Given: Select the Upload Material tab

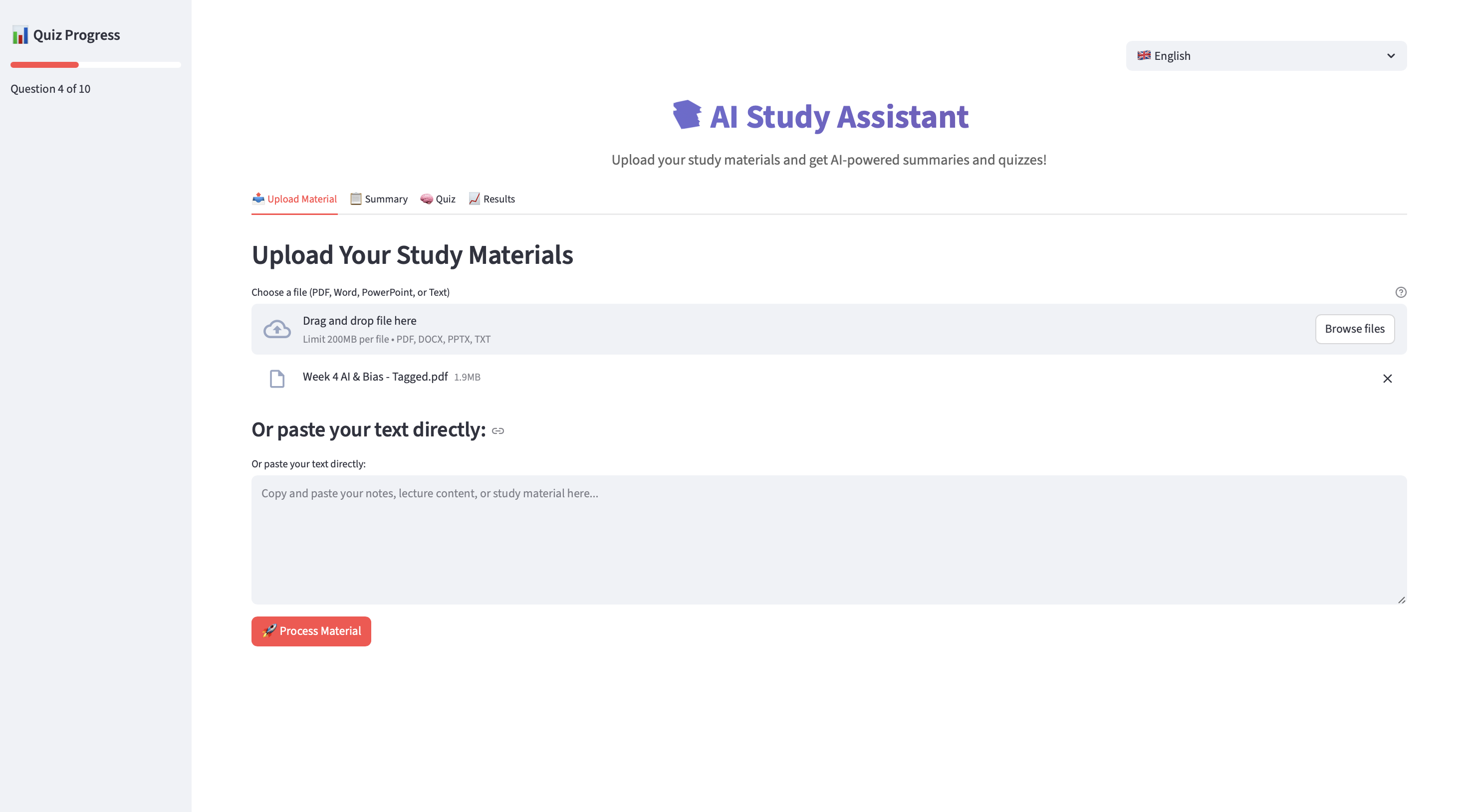Looking at the screenshot, I should (x=294, y=199).
